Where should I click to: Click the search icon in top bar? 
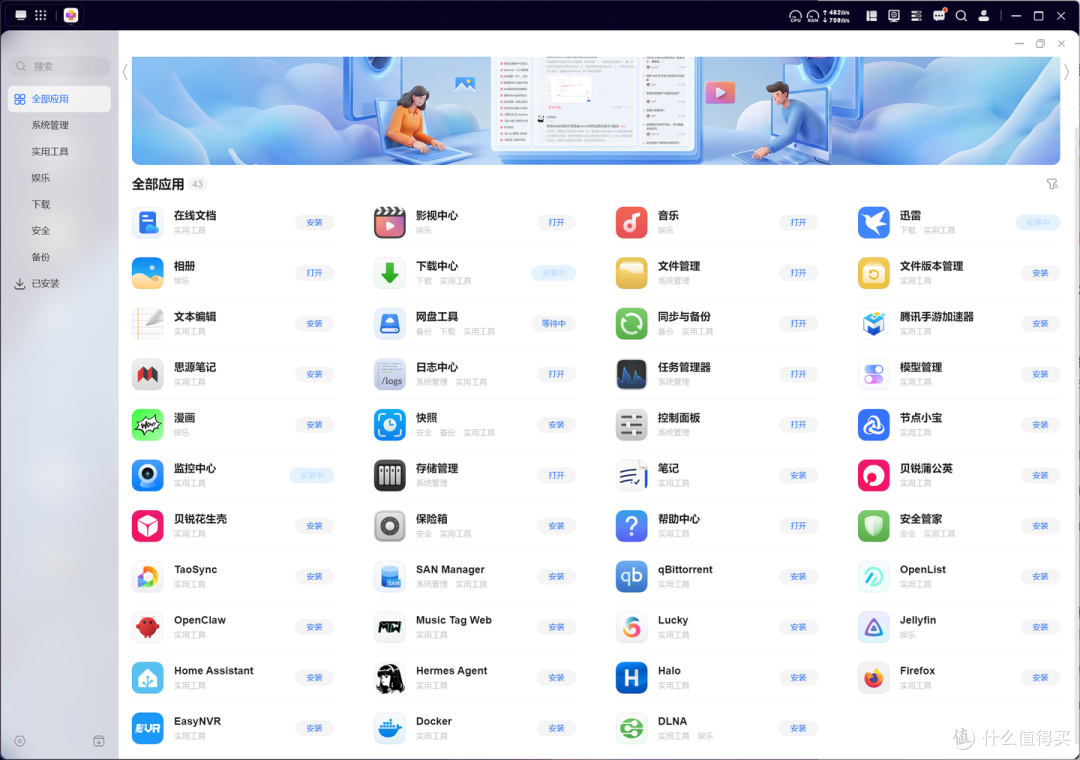tap(961, 15)
